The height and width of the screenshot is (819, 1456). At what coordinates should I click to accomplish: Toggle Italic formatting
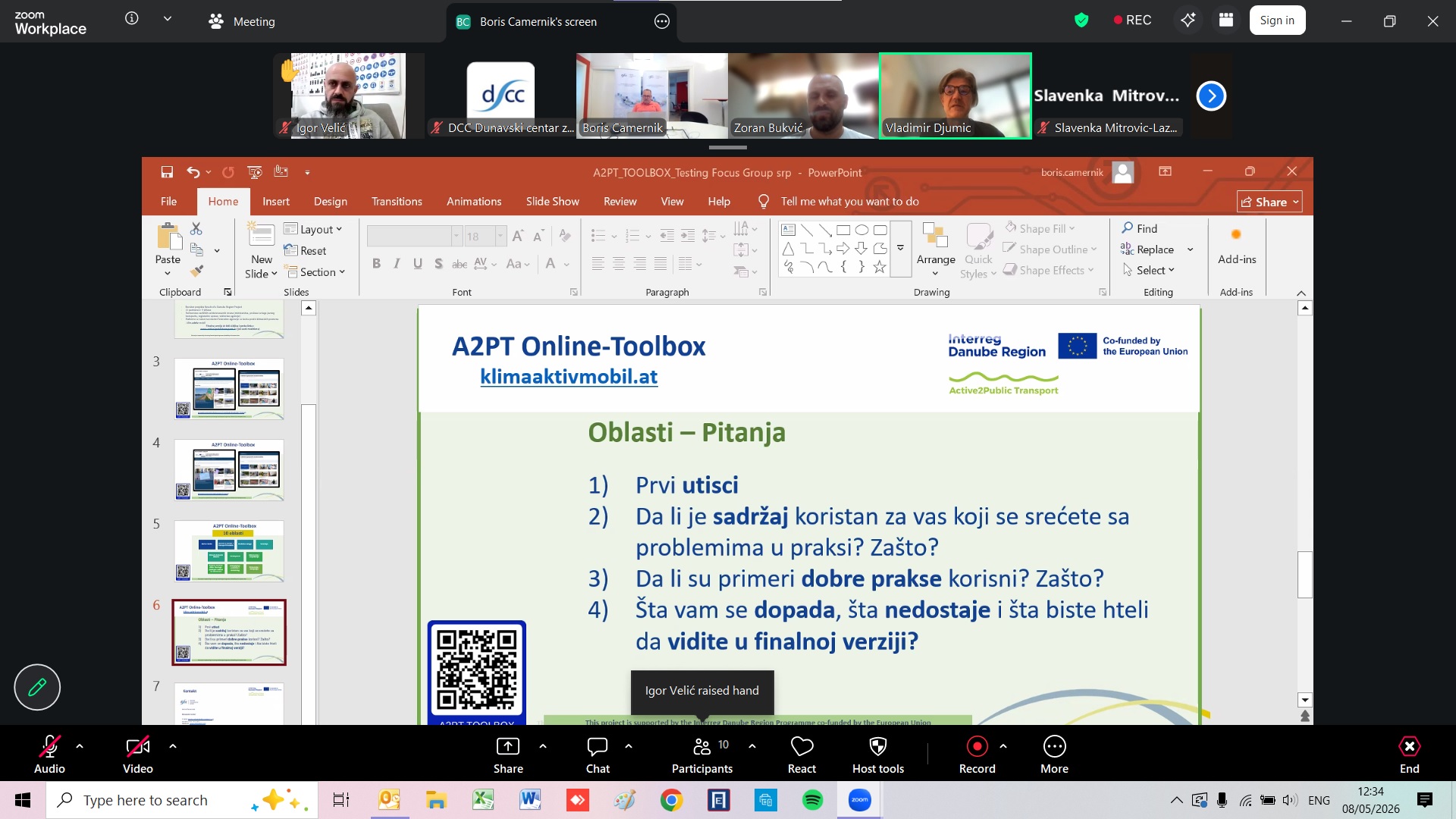[397, 264]
